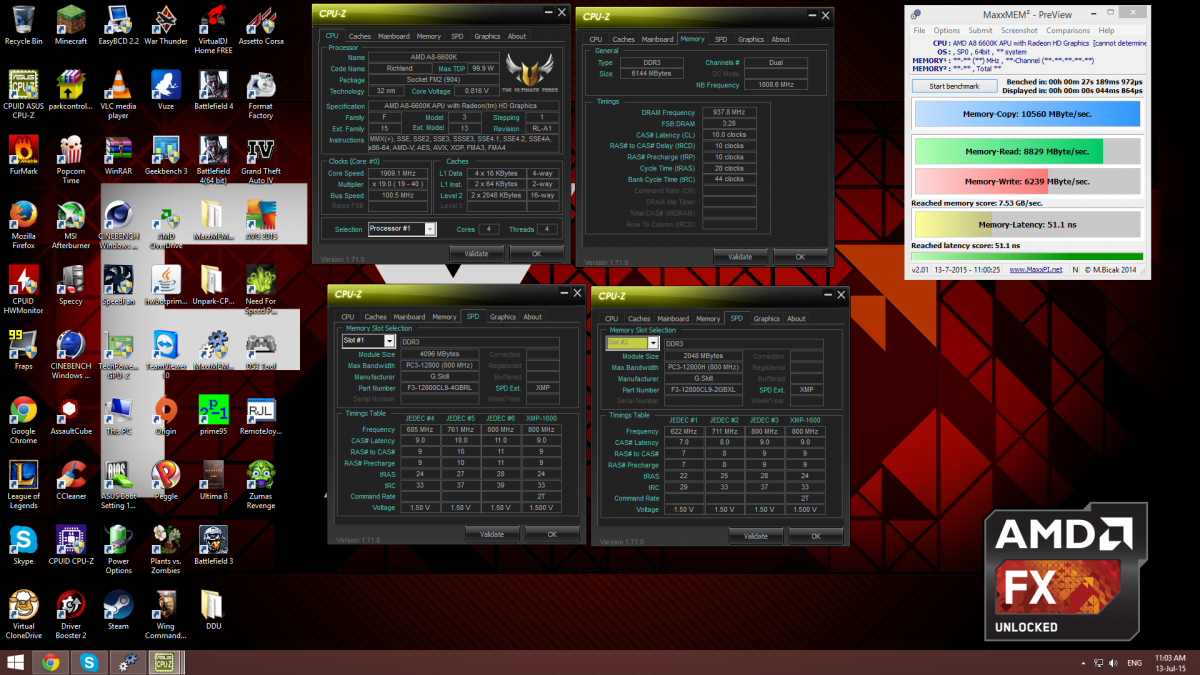Select the Battlefield 3 desktop icon
The height and width of the screenshot is (675, 1200).
213,545
